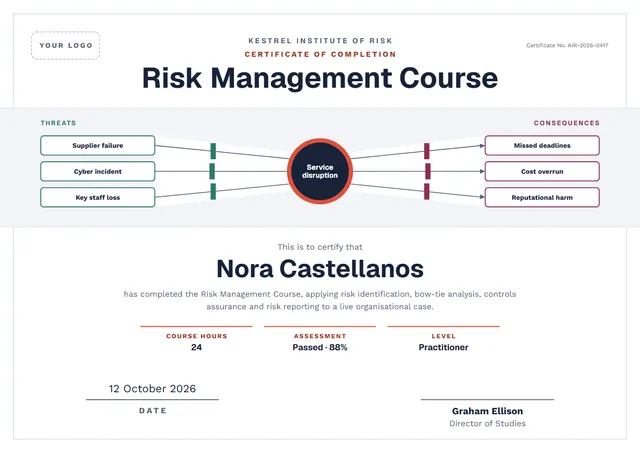This screenshot has width=640, height=453.
Task: Click the maroon barrier before Missed deadlines
Action: (x=427, y=151)
